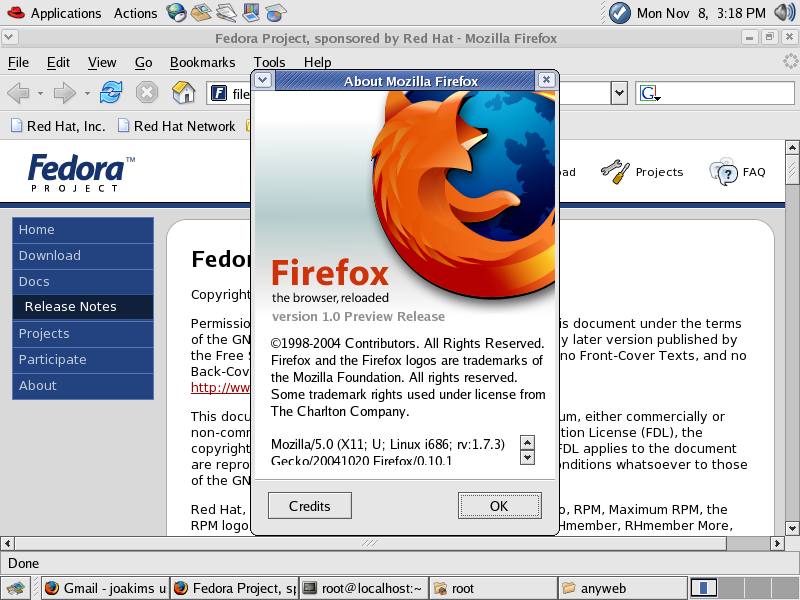Open the About dialog window menu arrow
This screenshot has width=800, height=600.
[262, 80]
